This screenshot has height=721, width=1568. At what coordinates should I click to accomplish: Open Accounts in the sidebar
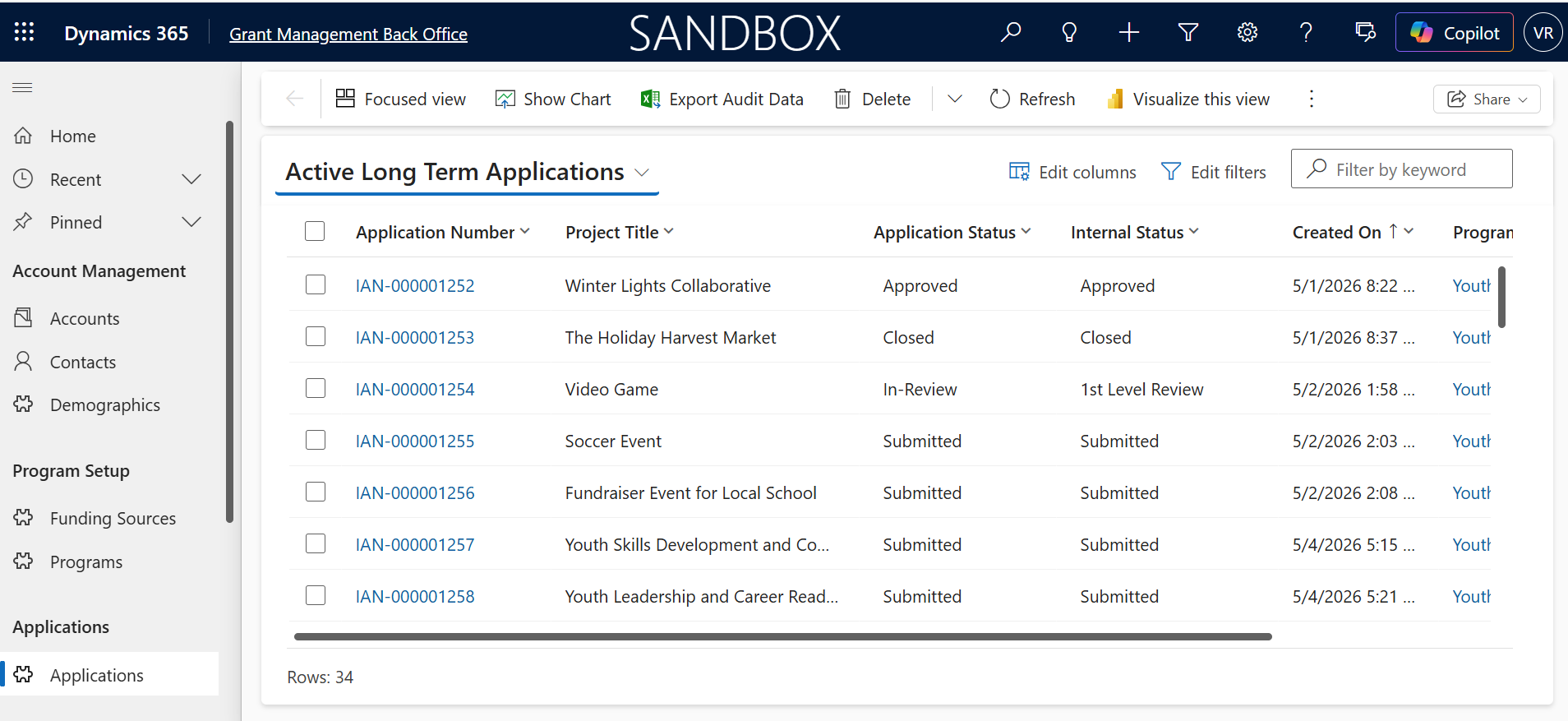[x=85, y=318]
